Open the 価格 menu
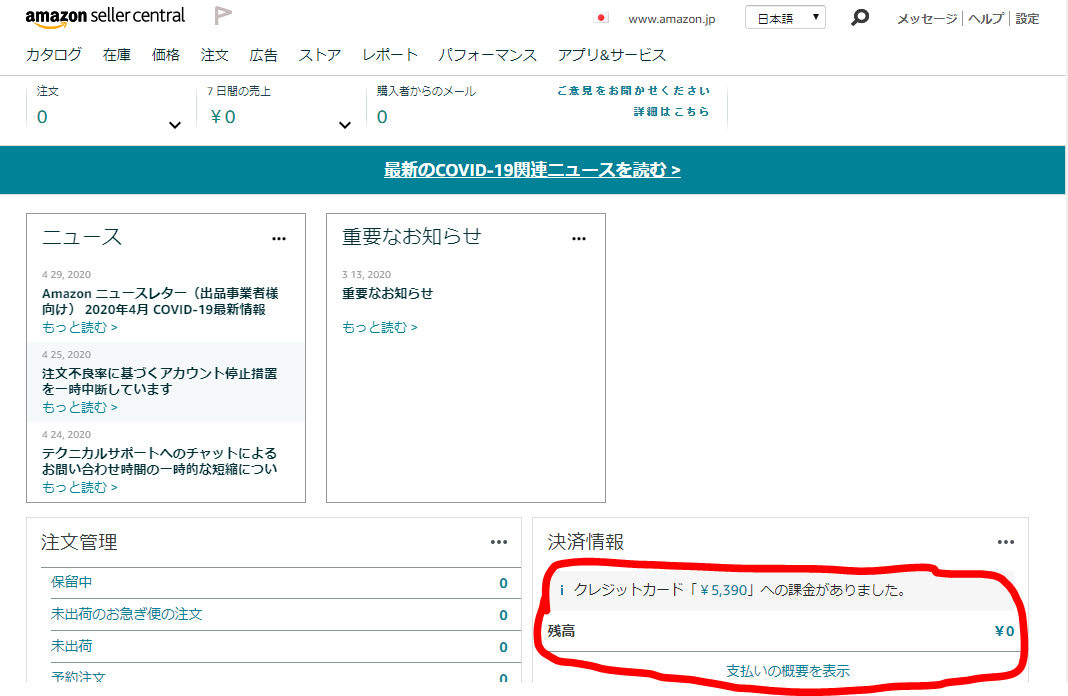1068x696 pixels. (x=166, y=55)
